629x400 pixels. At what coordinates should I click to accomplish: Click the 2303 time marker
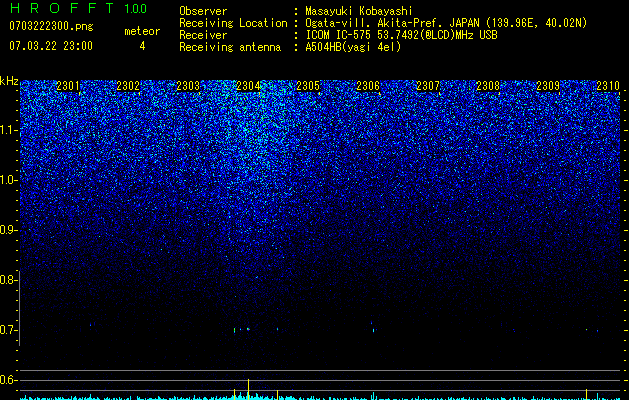pos(188,86)
